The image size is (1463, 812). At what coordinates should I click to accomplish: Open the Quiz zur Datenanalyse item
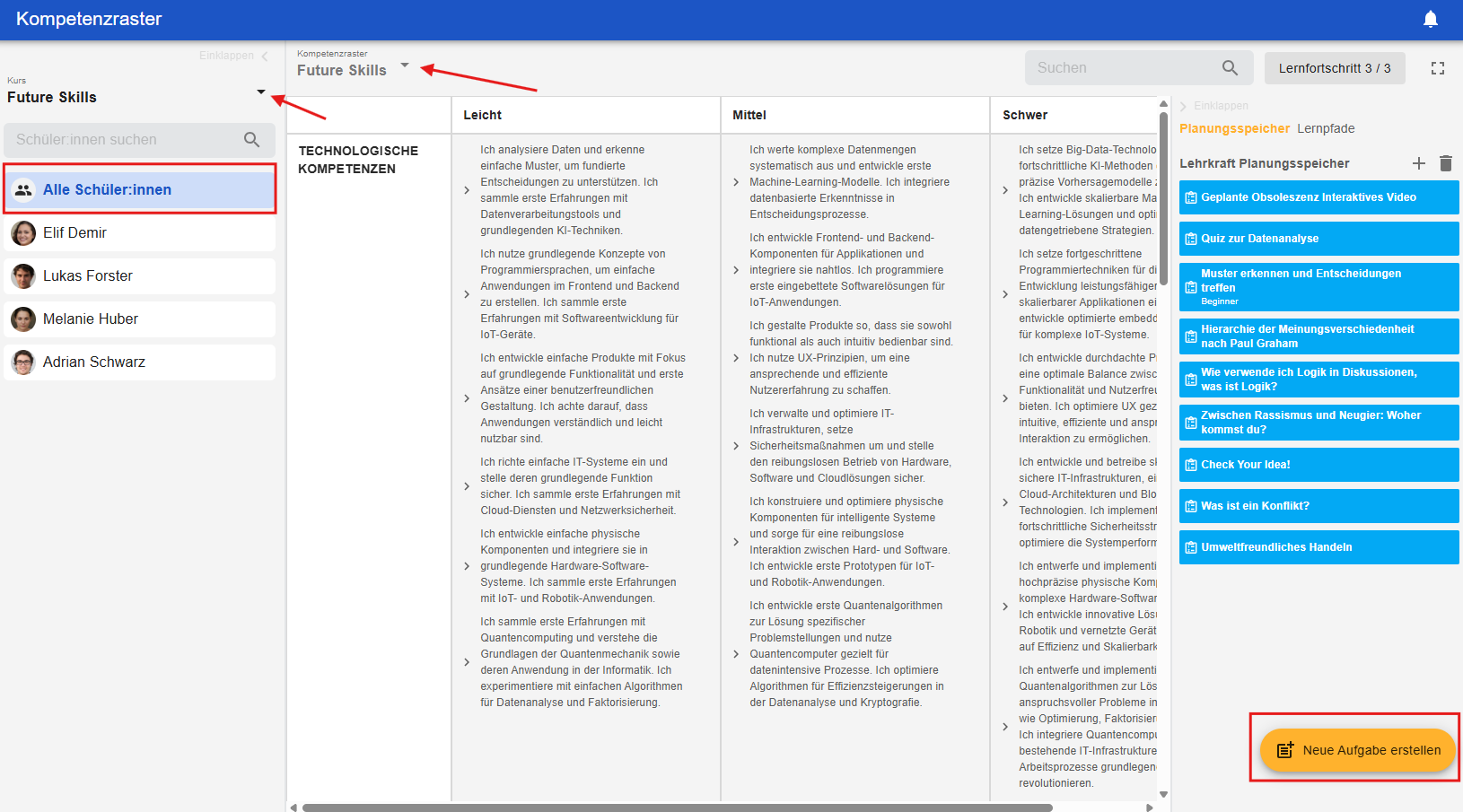click(1318, 239)
